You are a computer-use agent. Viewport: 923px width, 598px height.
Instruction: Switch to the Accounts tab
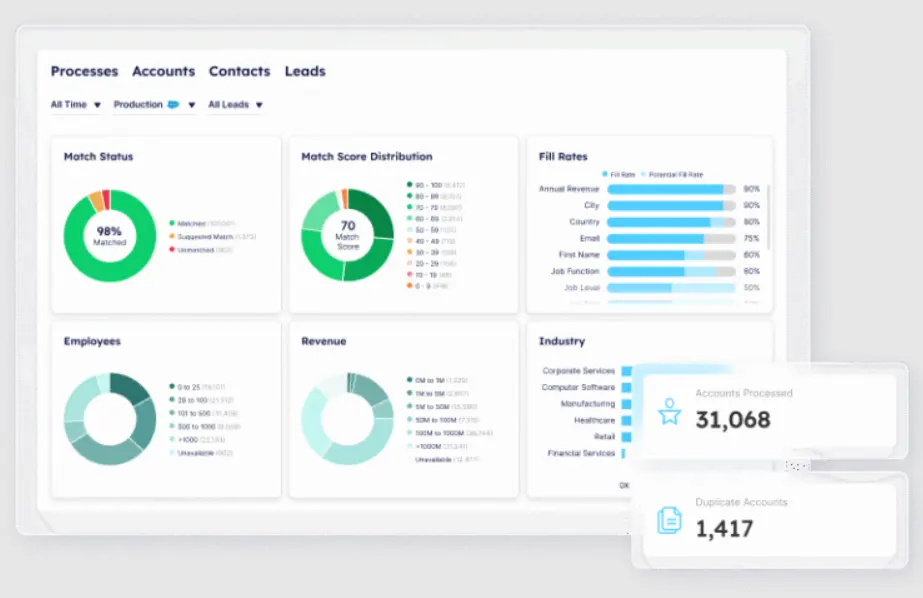coord(164,71)
